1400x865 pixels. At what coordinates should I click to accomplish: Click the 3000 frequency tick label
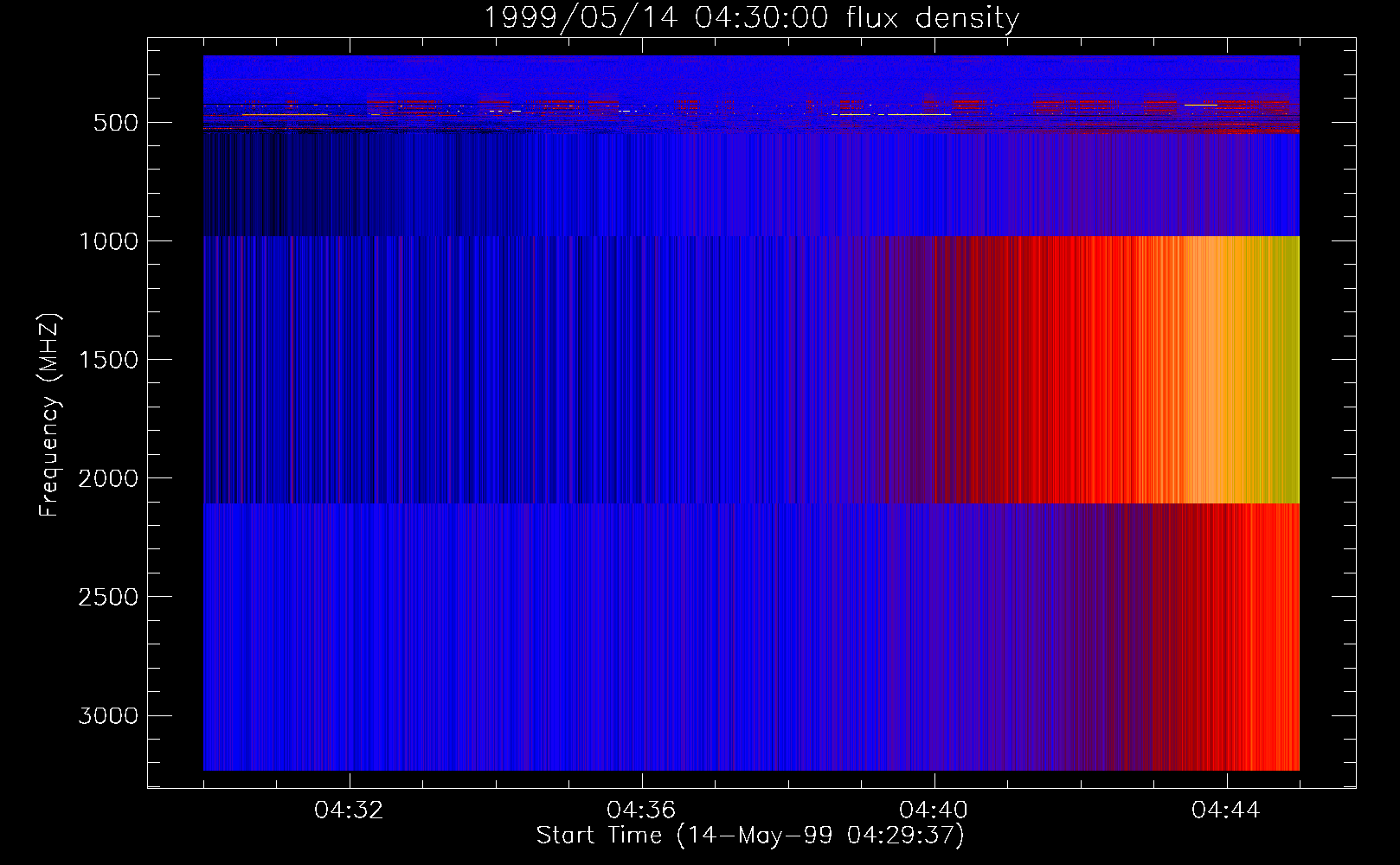108,715
